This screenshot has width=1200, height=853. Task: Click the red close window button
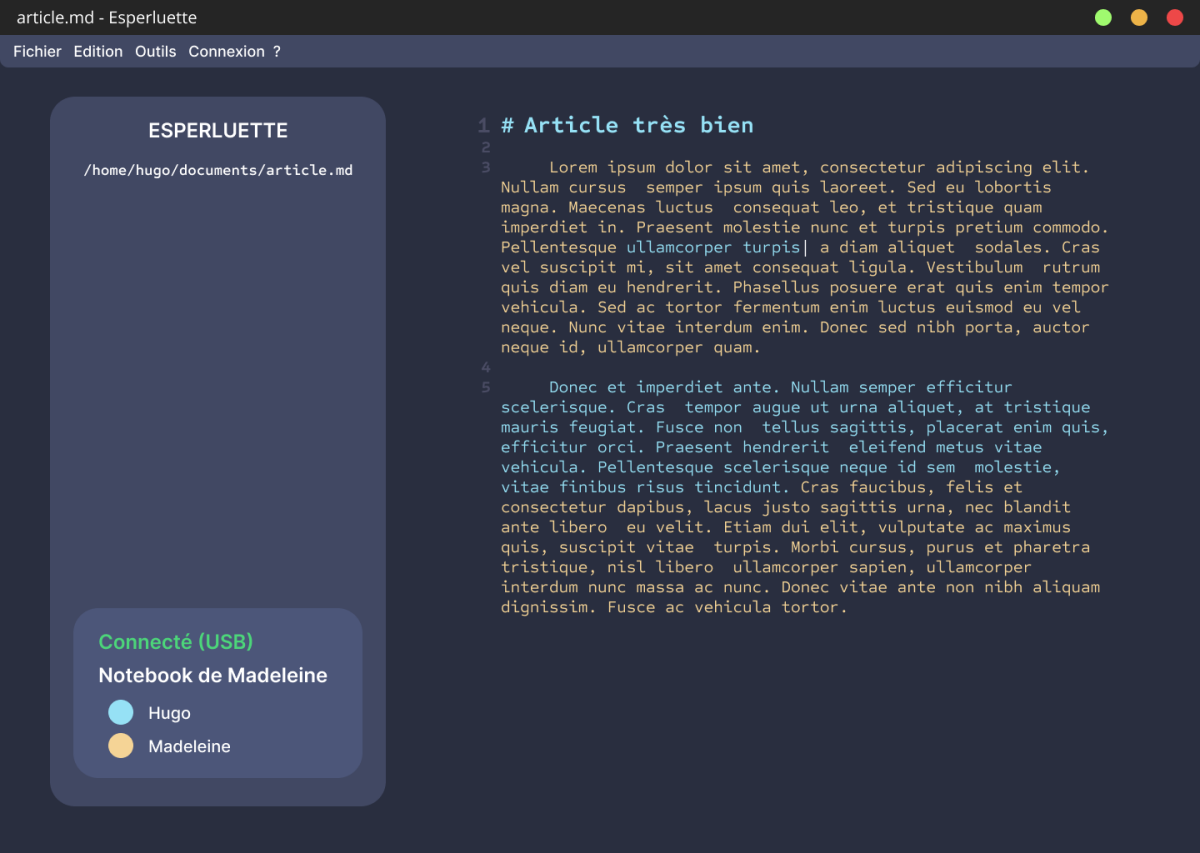[1175, 17]
